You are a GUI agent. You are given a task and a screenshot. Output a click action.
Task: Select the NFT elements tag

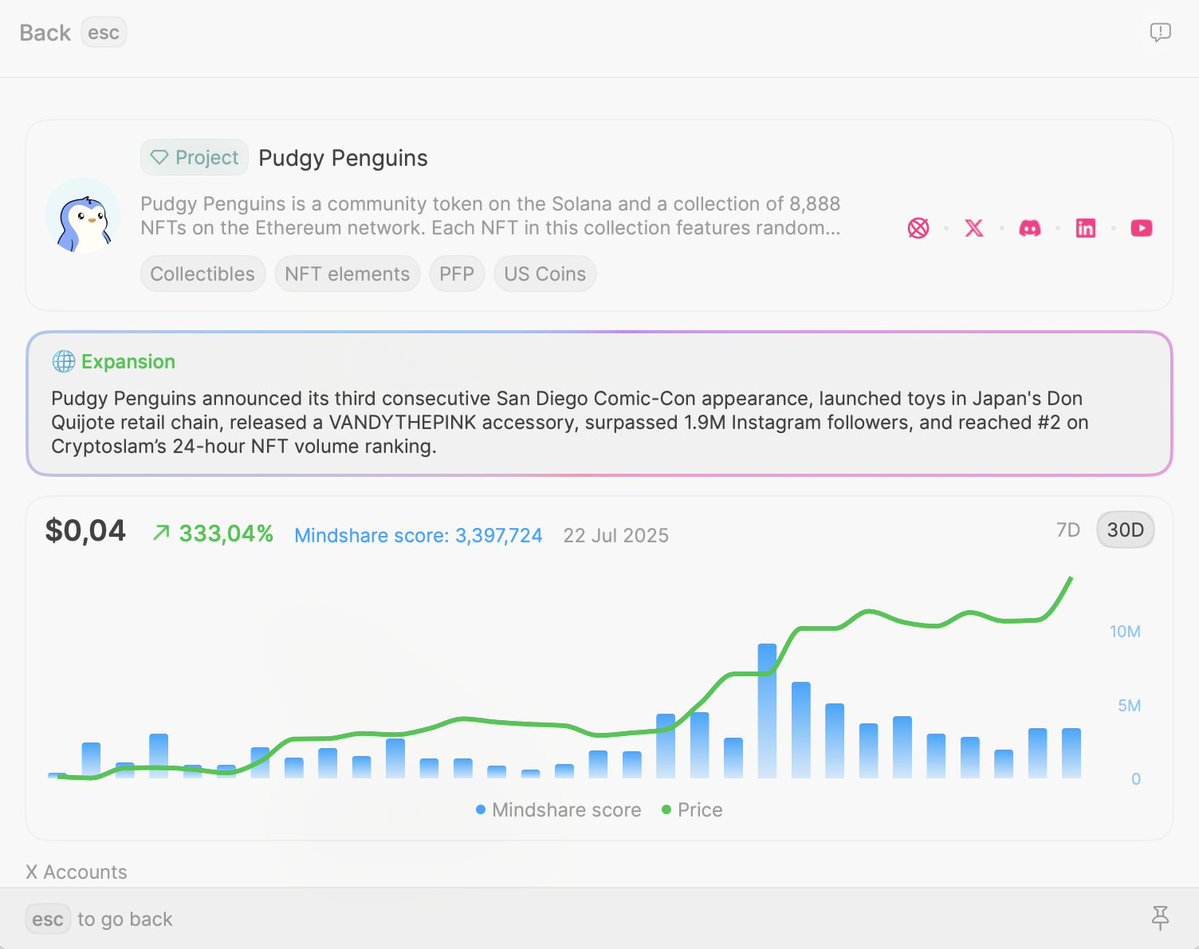tap(347, 274)
